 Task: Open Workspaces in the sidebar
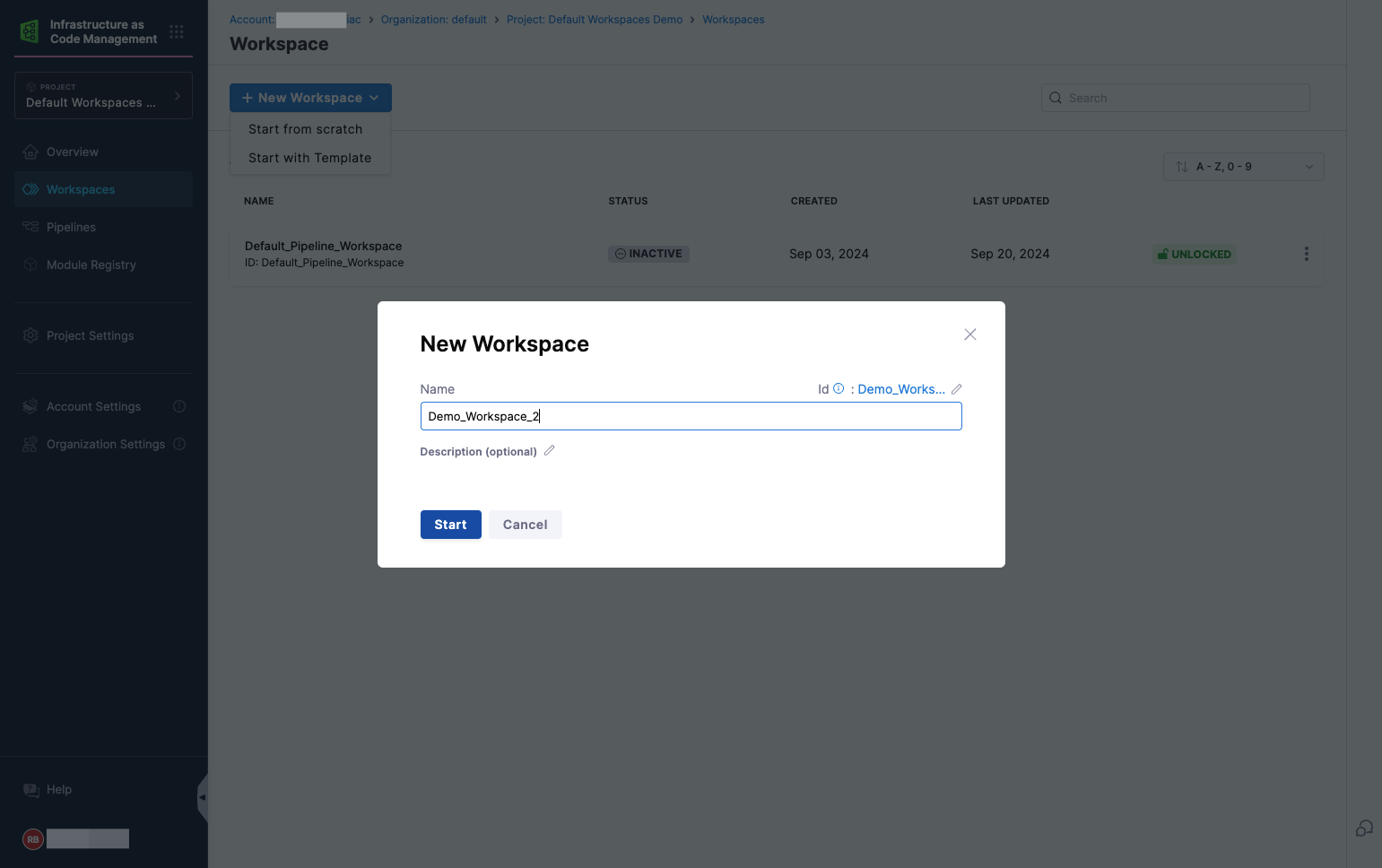tap(103, 189)
